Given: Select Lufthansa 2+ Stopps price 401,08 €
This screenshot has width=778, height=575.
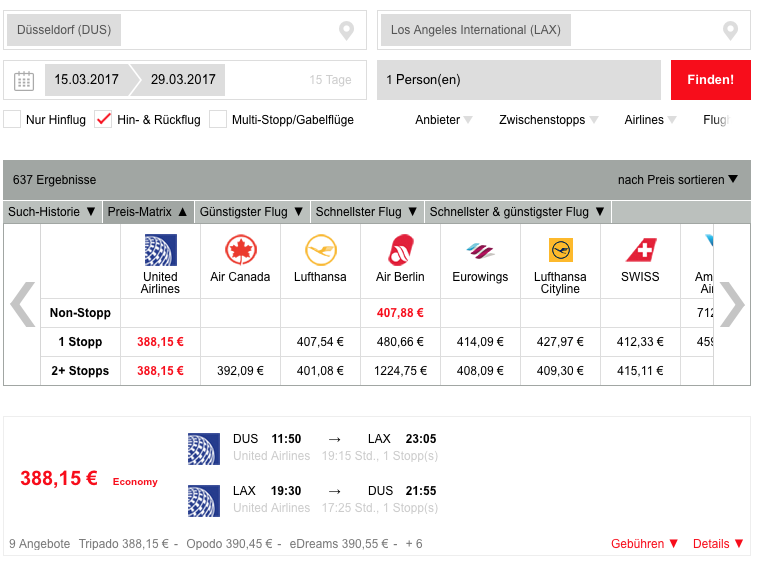Looking at the screenshot, I should click(321, 371).
